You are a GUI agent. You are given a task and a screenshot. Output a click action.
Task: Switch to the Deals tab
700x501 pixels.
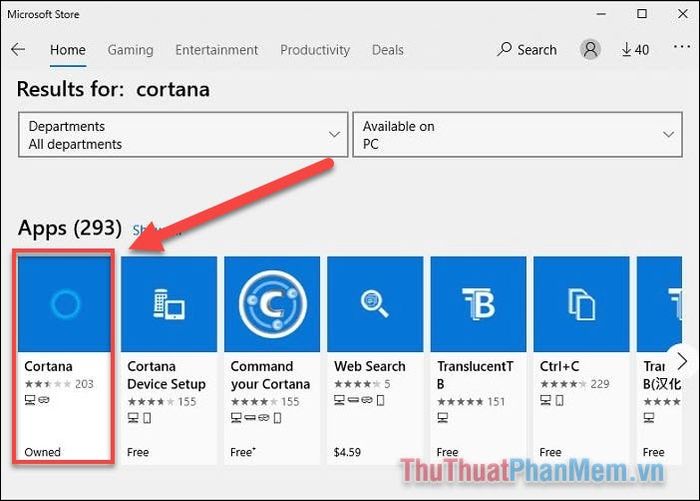click(388, 50)
